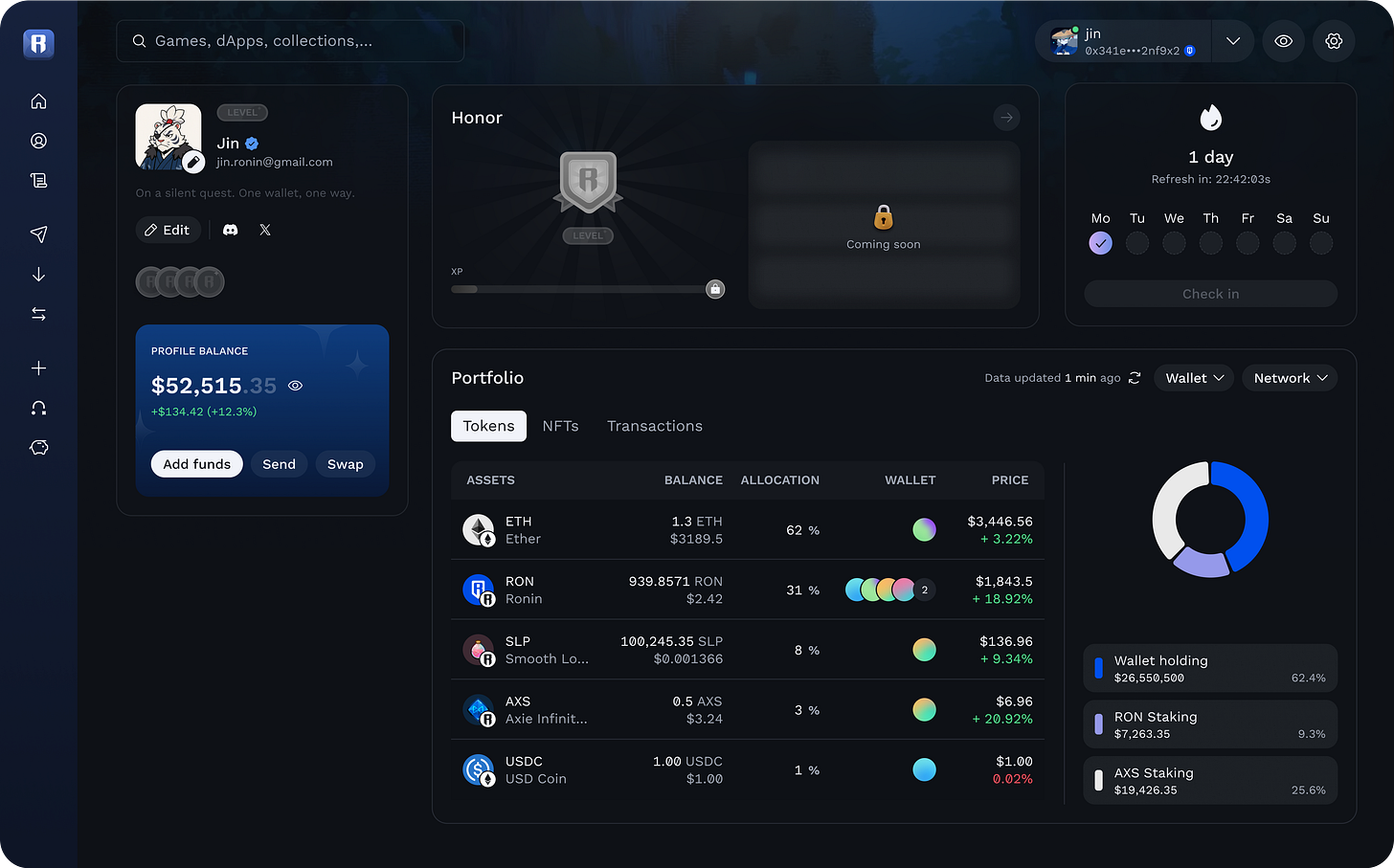The image size is (1394, 868).
Task: Click the Discord icon on Jin's profile
Action: pyautogui.click(x=230, y=230)
